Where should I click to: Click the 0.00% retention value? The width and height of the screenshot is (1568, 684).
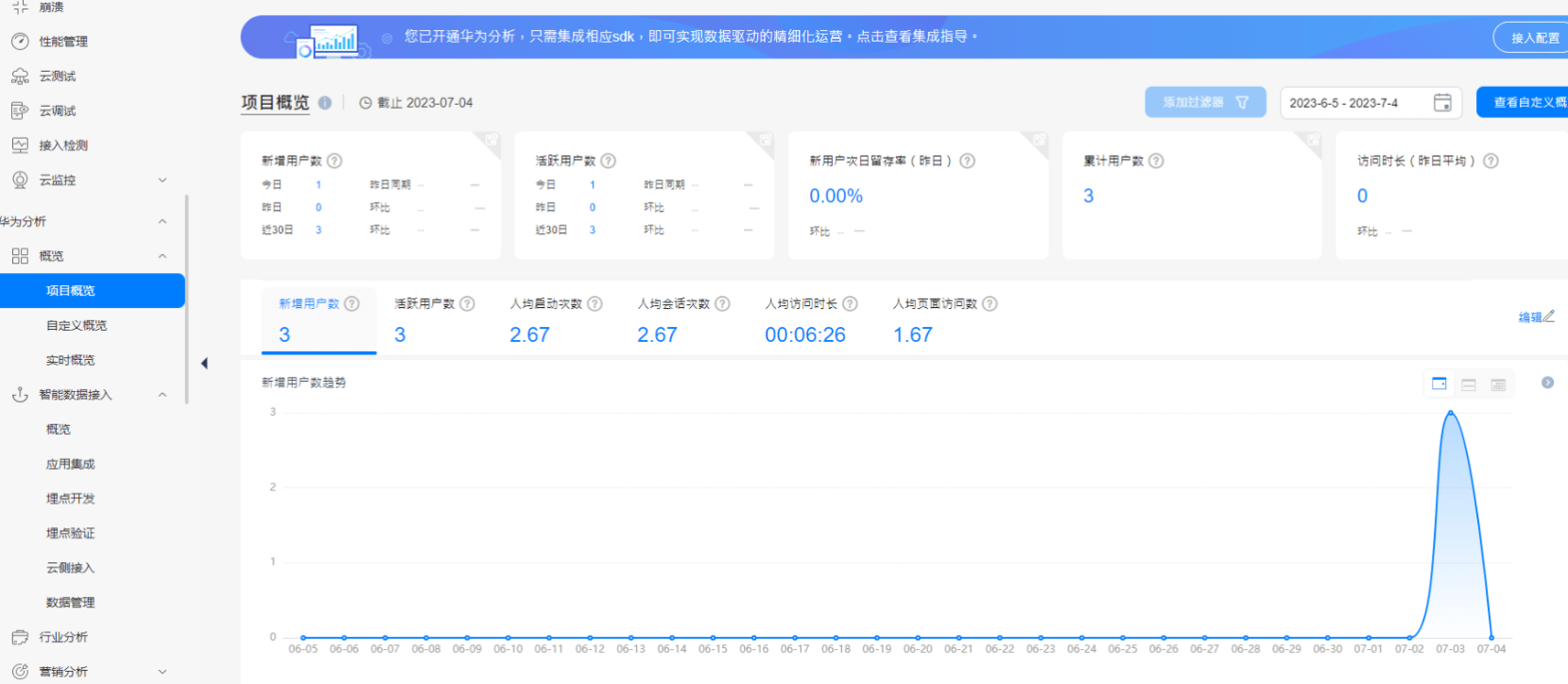[836, 197]
